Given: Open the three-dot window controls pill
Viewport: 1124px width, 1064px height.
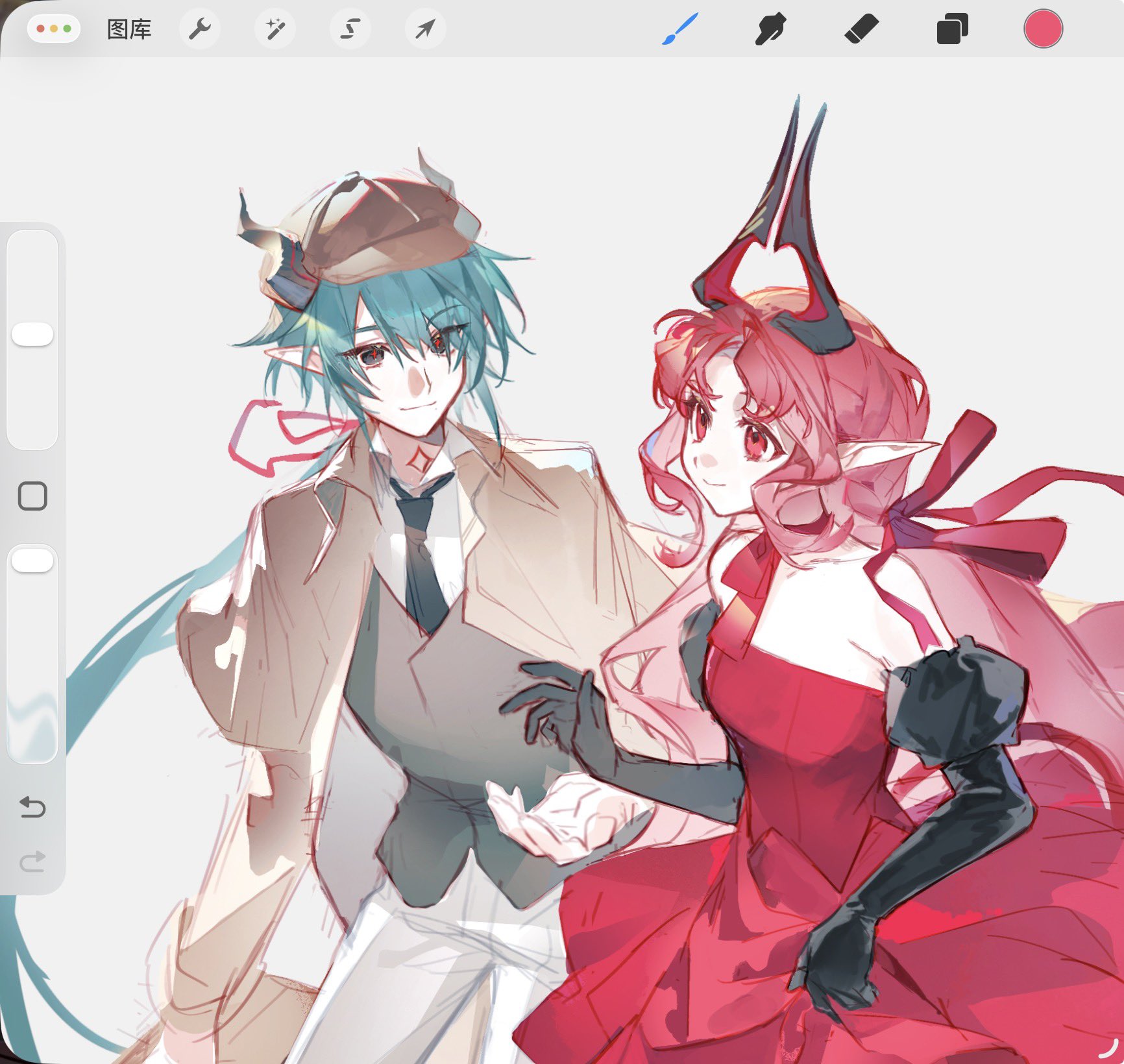Looking at the screenshot, I should point(54,29).
